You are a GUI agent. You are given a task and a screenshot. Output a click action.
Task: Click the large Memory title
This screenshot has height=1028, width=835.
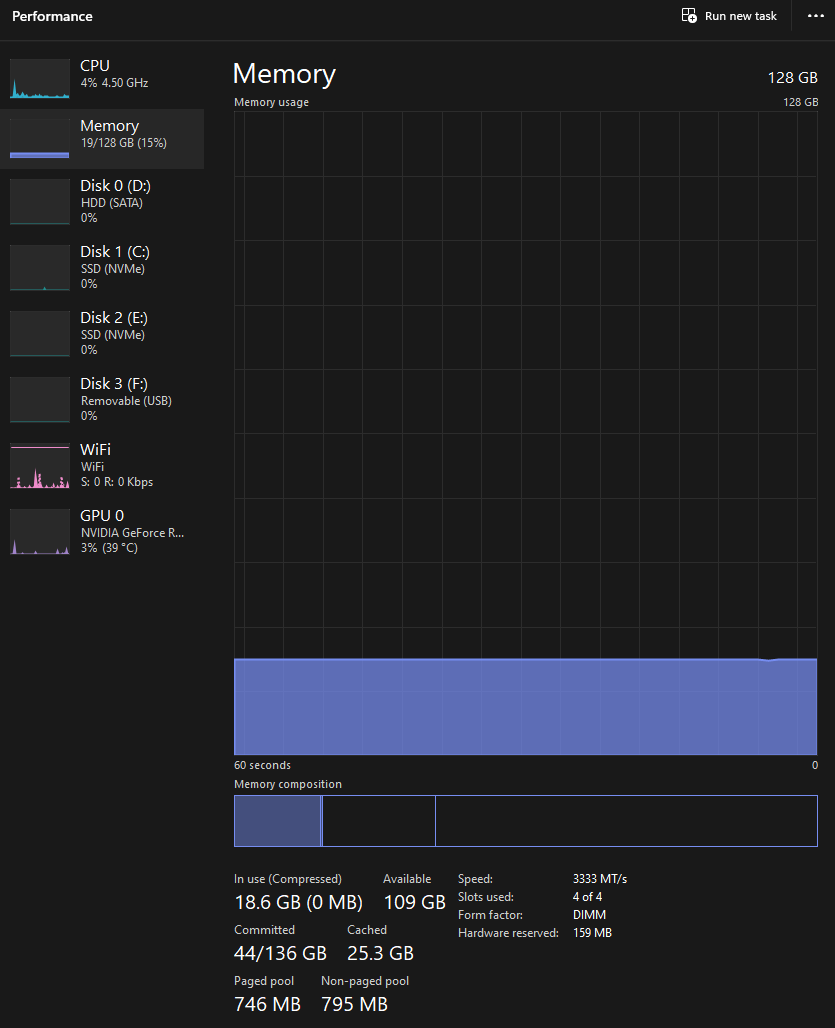coord(284,73)
